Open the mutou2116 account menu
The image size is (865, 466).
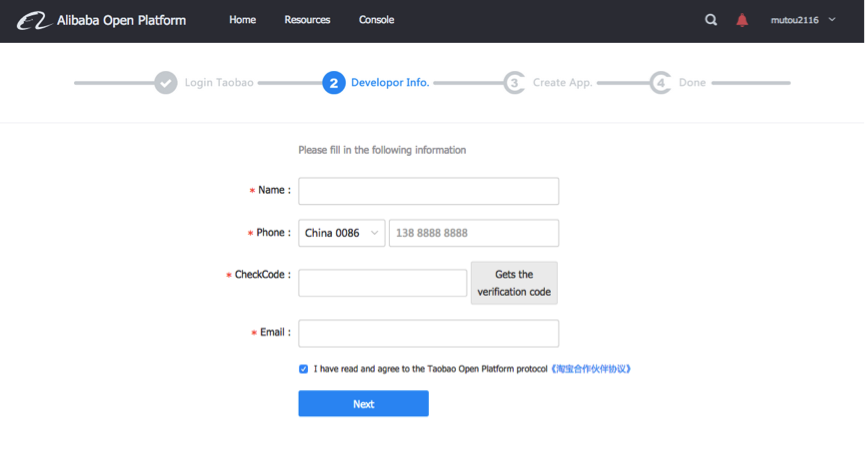802,20
